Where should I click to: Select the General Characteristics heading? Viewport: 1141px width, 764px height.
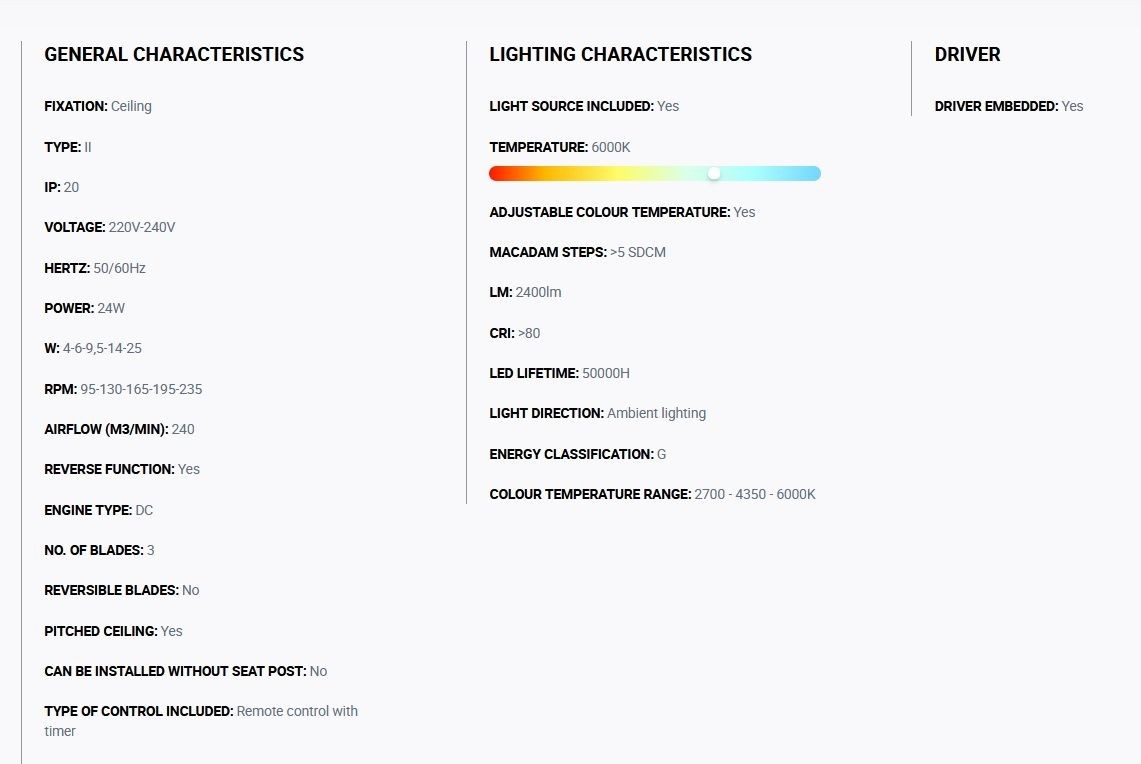[174, 55]
